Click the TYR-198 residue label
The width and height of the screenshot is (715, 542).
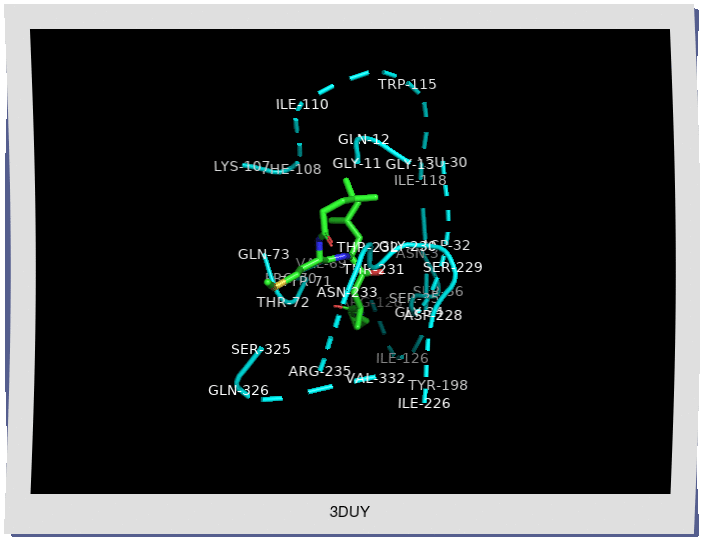click(x=438, y=386)
